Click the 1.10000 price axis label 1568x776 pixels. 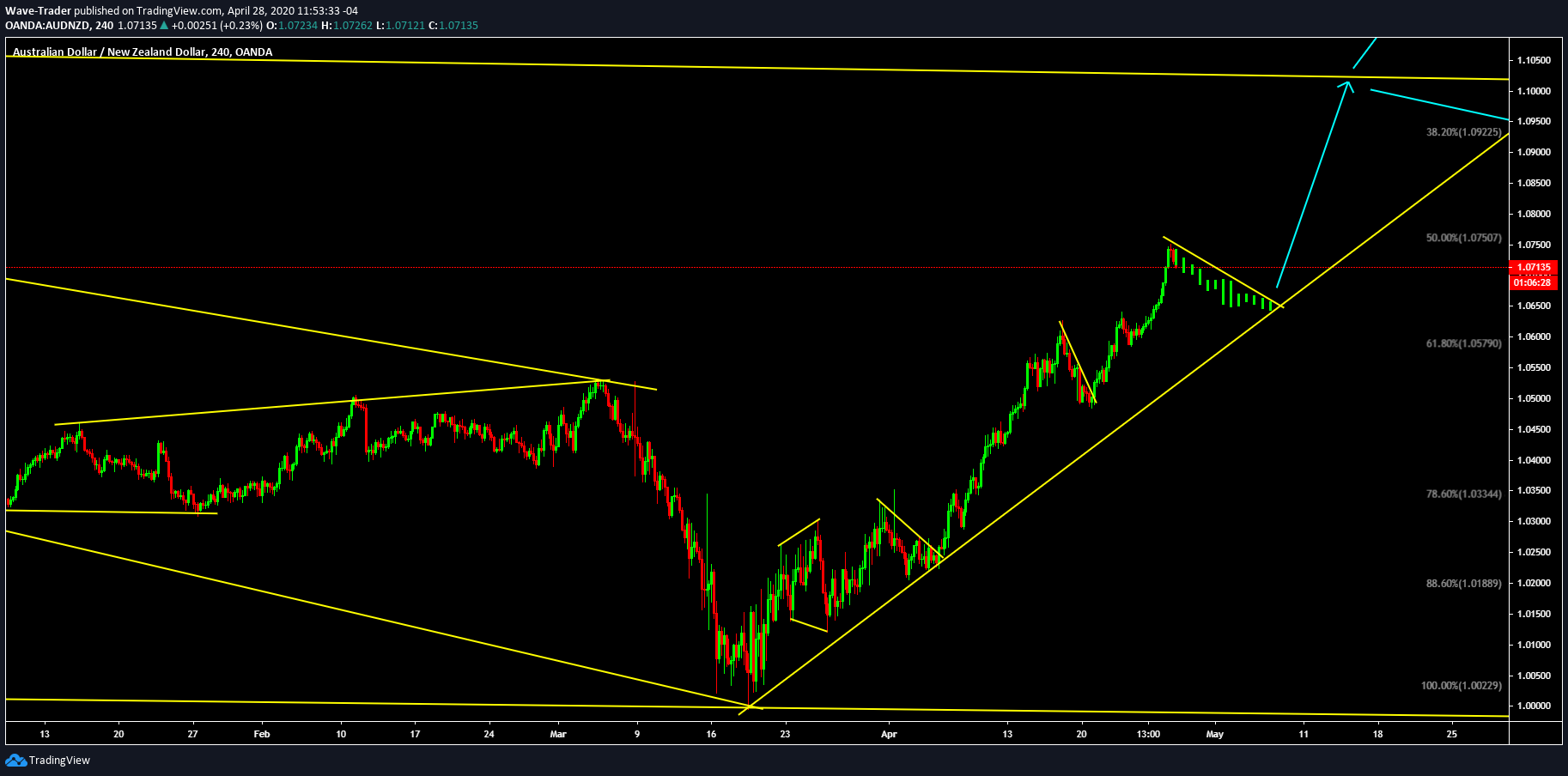(1534, 91)
